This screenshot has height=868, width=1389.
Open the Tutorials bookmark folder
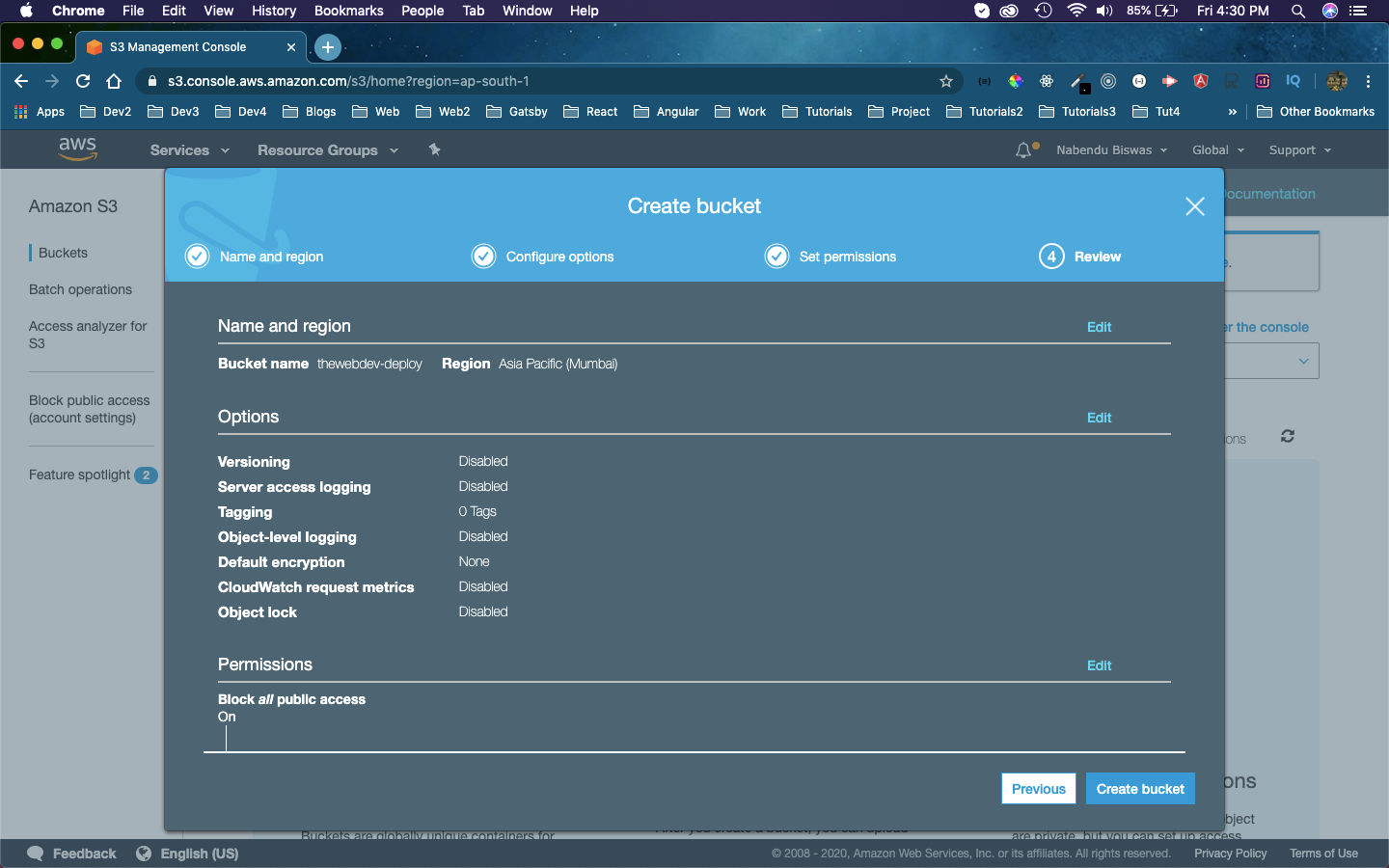point(817,112)
